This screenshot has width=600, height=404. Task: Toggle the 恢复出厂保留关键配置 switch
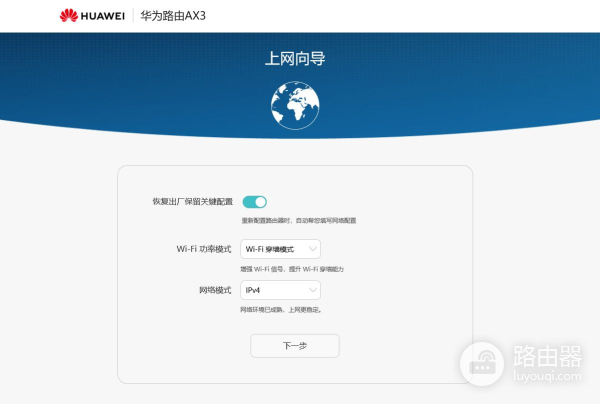255,202
